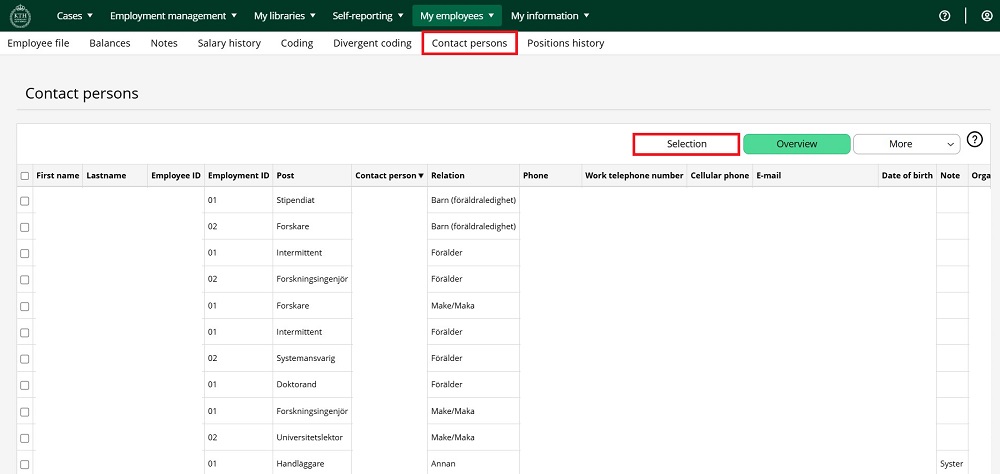Click help icon next to More dropdown

(x=975, y=140)
